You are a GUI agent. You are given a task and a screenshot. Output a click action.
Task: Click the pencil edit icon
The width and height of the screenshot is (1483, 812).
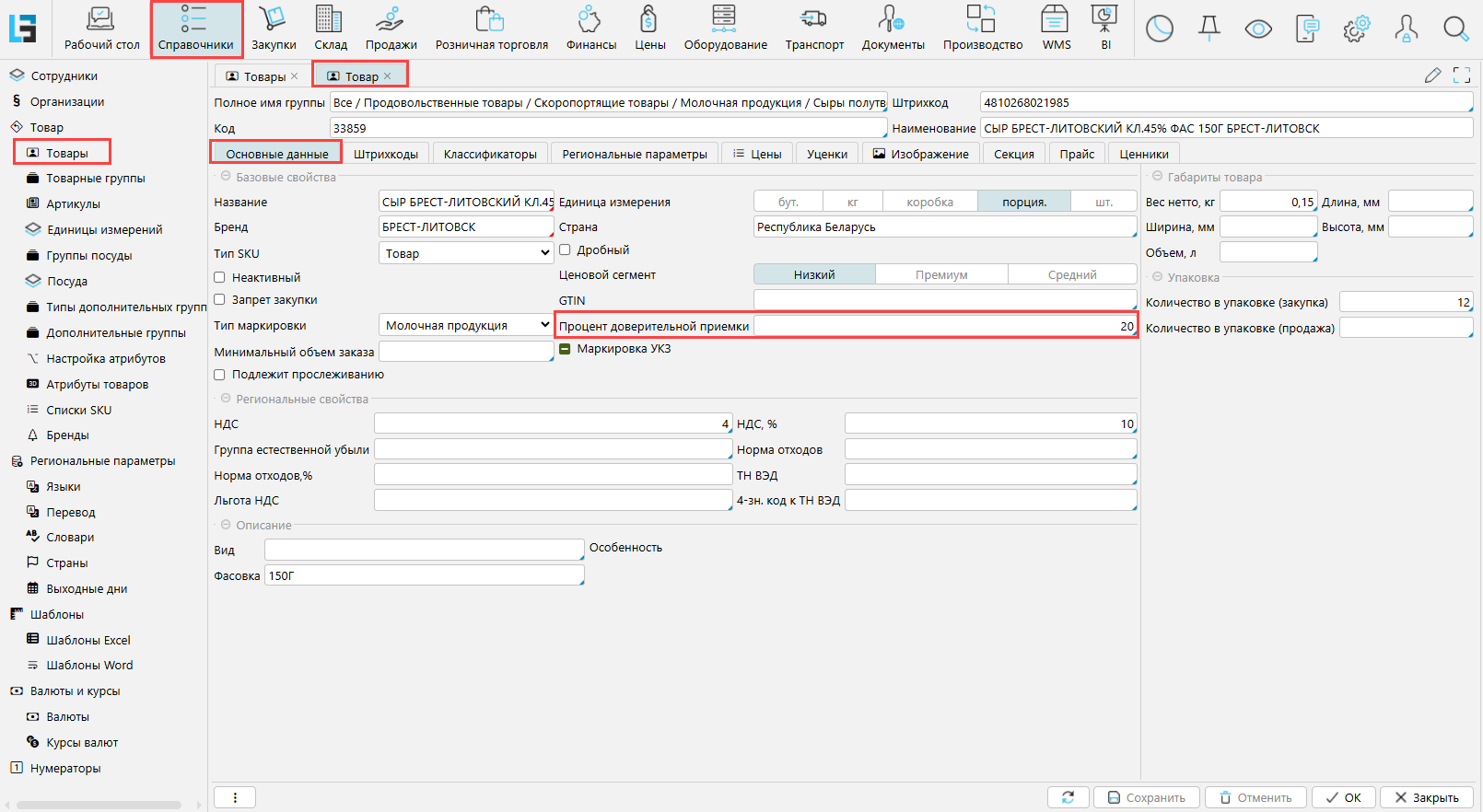tap(1432, 75)
